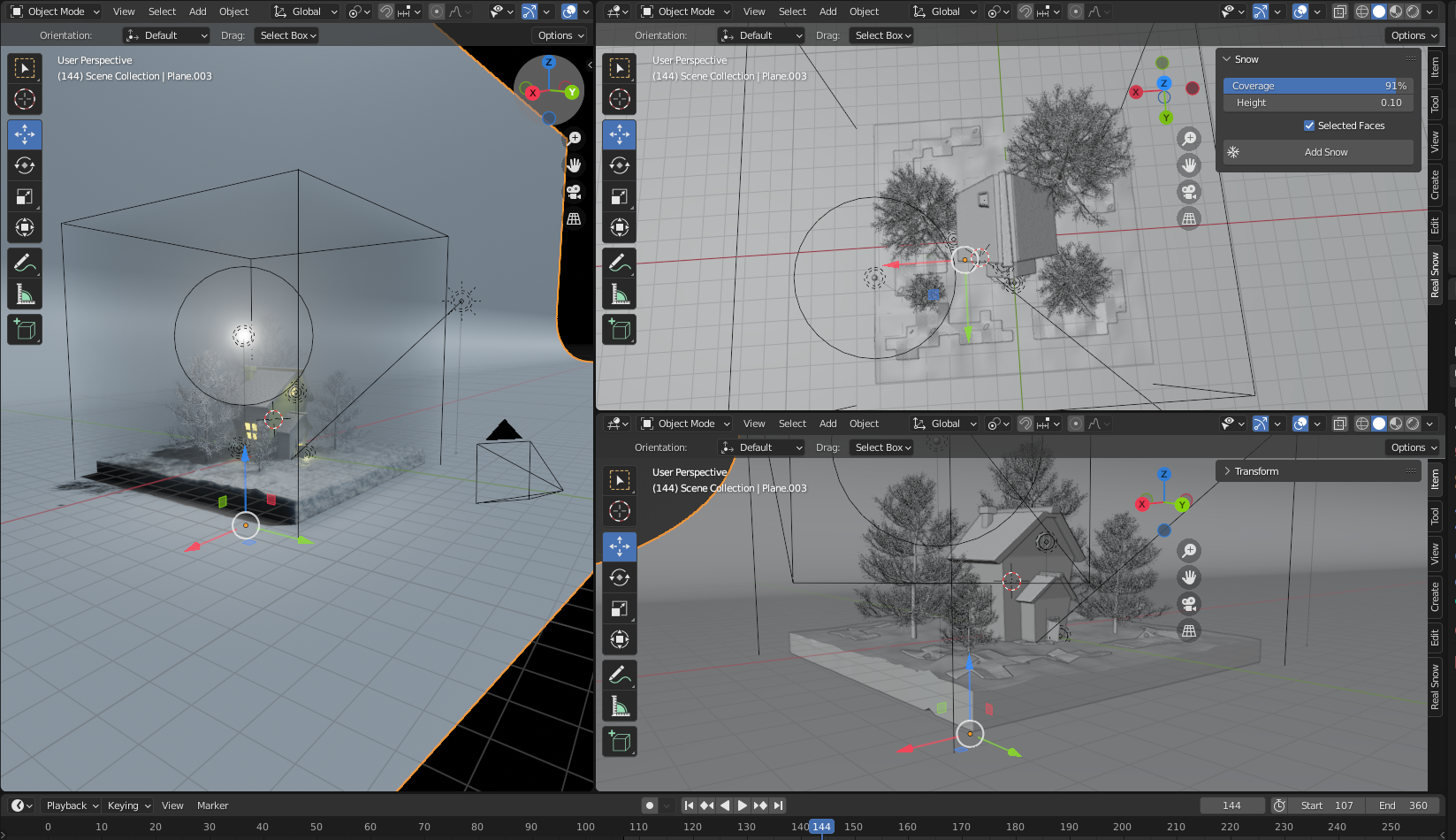1456x840 pixels.
Task: Select Cursor tool in bottom-right viewport toolbar
Action: tap(620, 511)
